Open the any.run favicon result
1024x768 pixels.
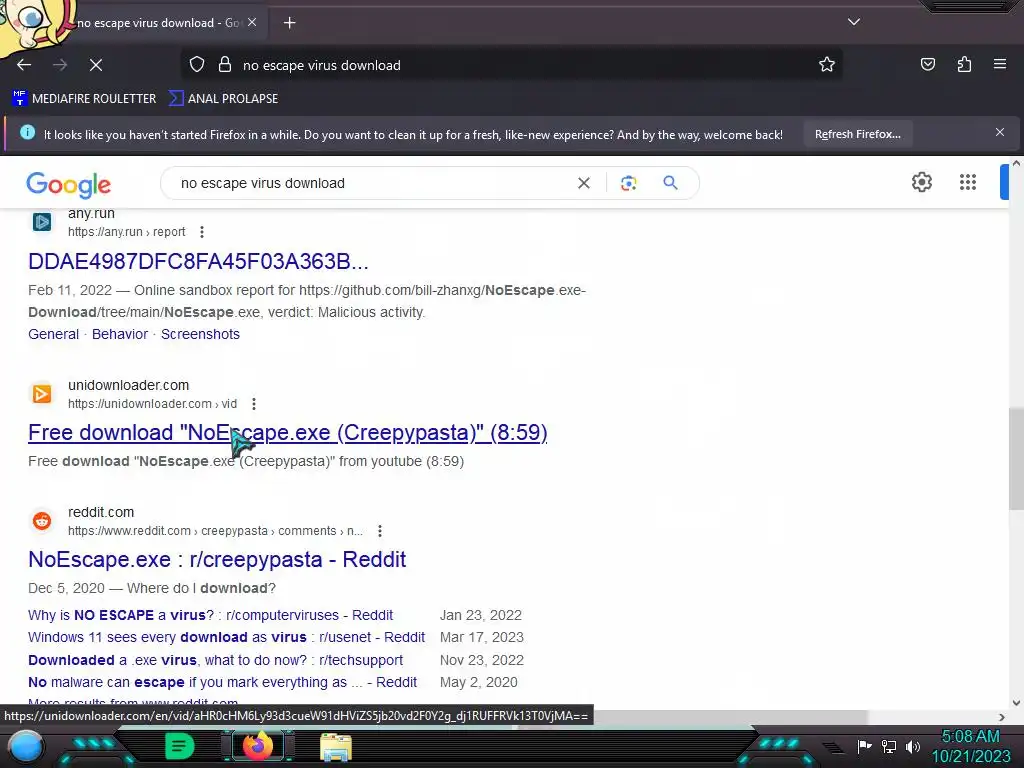click(42, 222)
